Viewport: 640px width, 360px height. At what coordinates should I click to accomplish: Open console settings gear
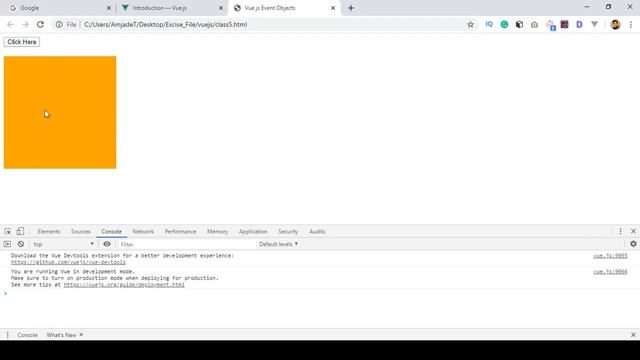click(x=633, y=244)
